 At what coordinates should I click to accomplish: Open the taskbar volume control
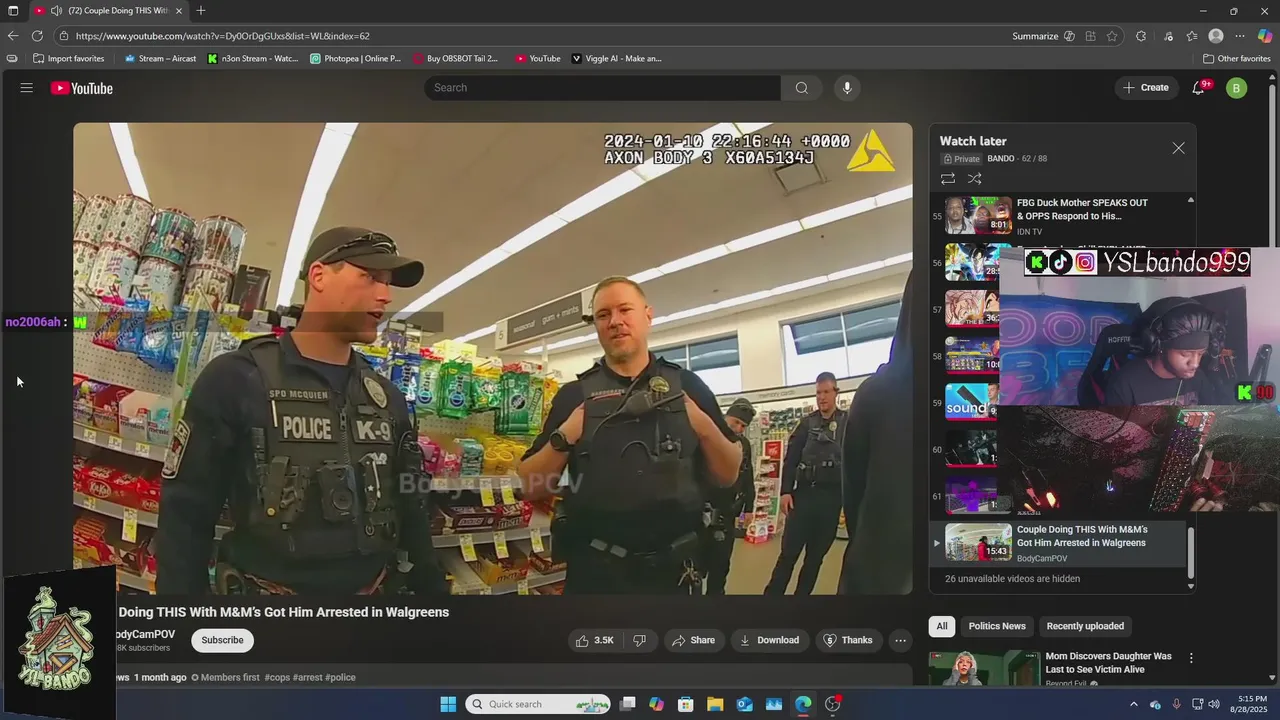(1214, 704)
